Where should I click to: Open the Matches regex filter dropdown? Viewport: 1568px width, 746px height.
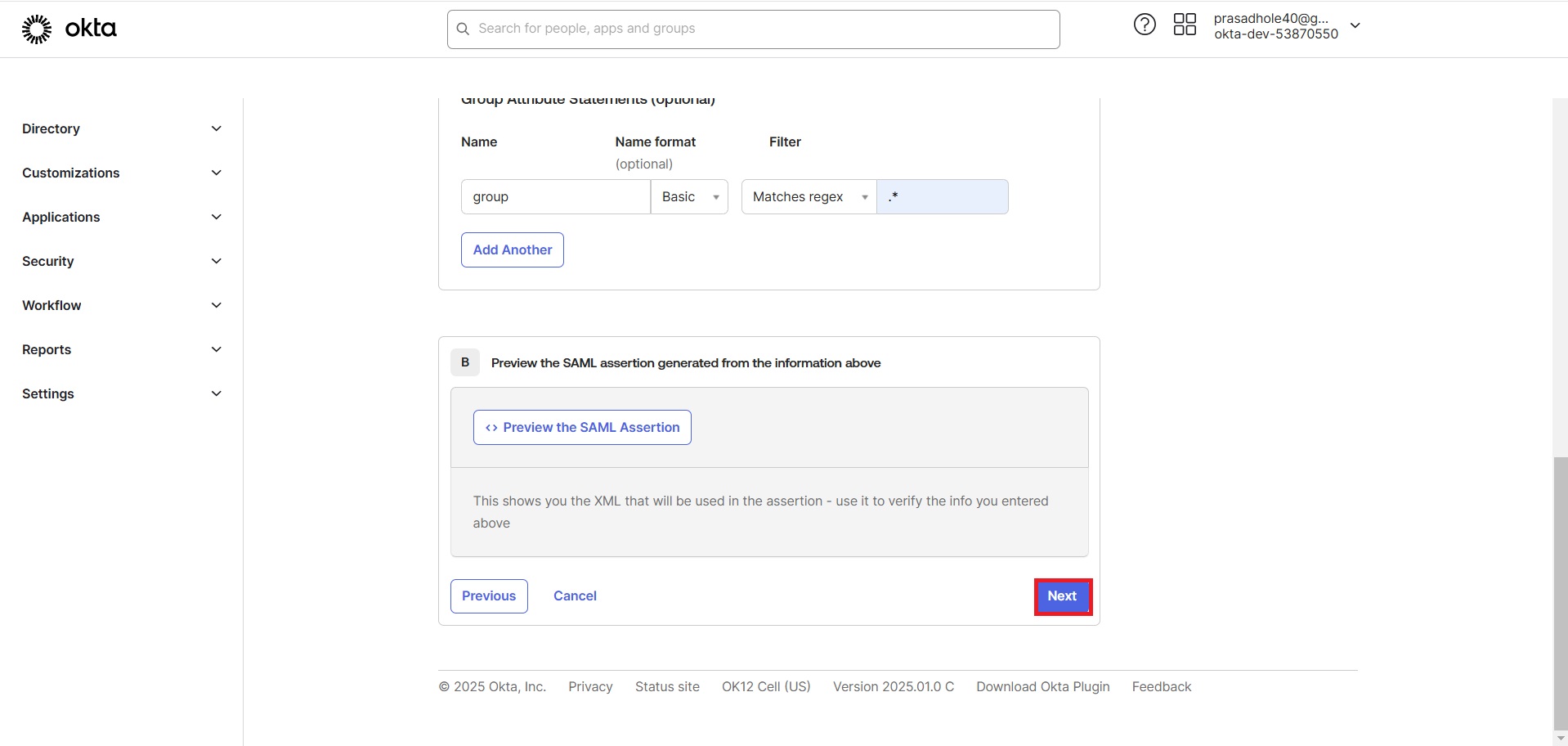808,196
